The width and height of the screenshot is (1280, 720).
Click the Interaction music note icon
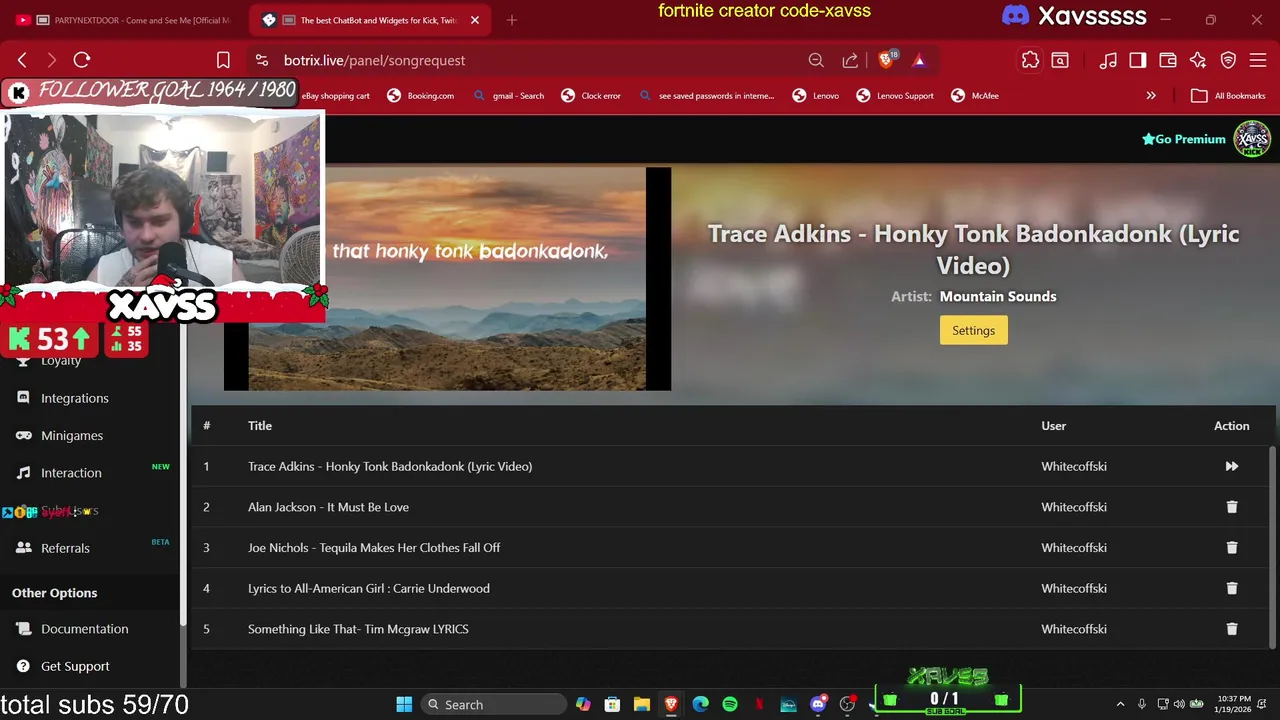(x=23, y=473)
